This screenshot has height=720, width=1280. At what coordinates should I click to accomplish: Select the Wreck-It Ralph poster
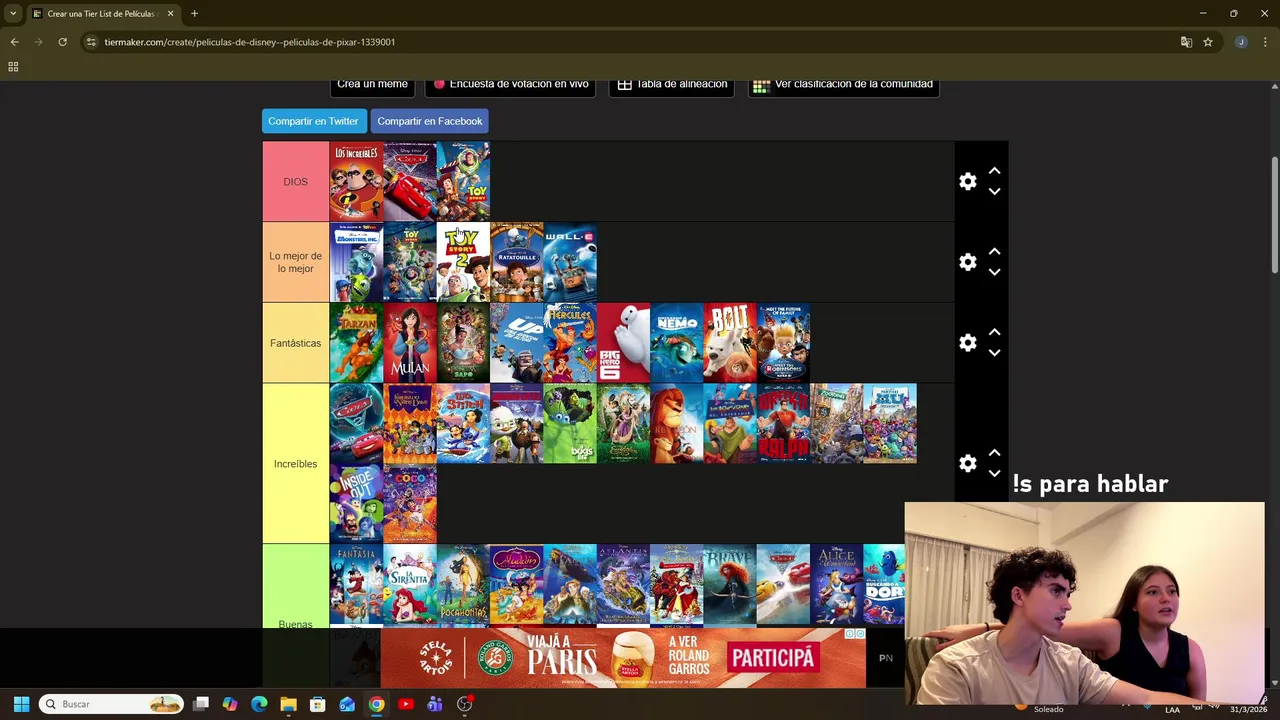tap(783, 424)
